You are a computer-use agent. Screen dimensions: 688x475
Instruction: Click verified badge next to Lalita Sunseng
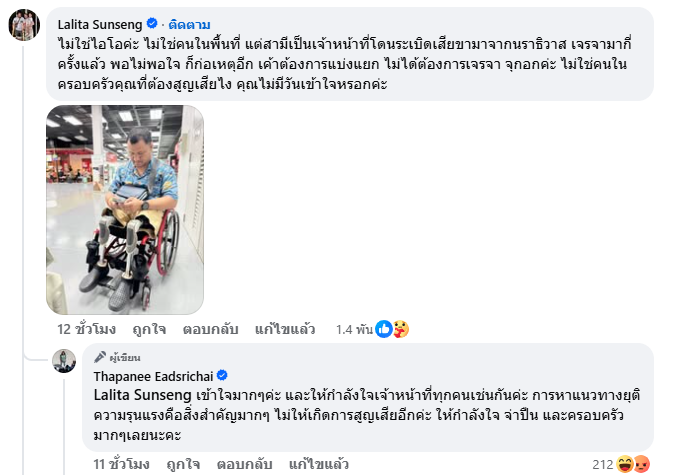[x=152, y=23]
